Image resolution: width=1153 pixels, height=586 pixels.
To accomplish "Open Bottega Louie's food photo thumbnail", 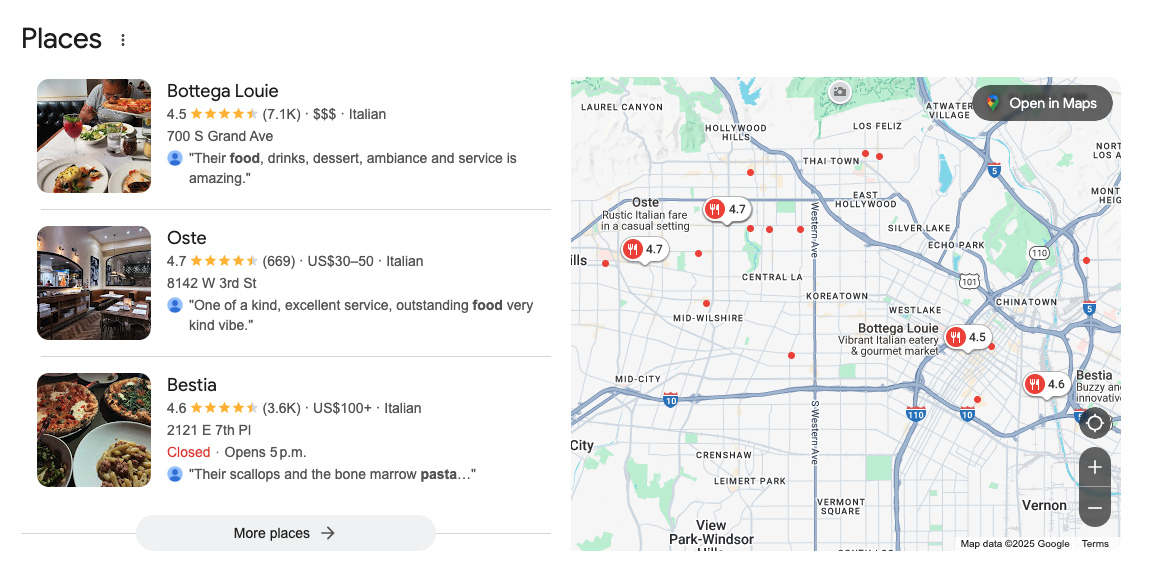I will [93, 136].
